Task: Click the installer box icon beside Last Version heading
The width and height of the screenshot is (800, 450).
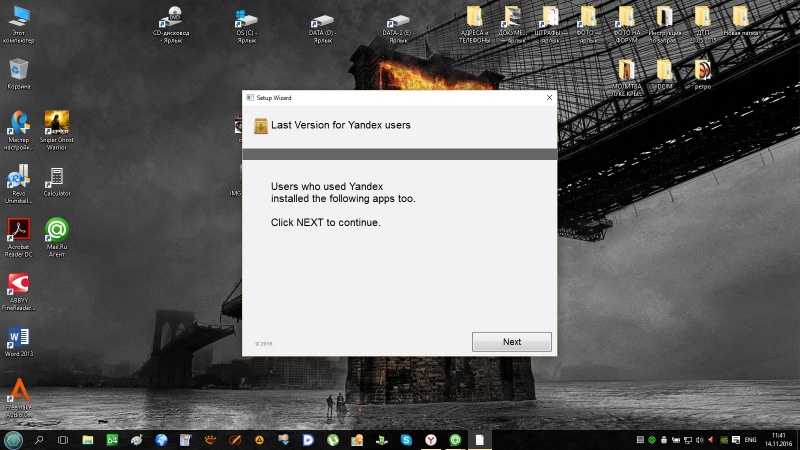Action: [261, 126]
